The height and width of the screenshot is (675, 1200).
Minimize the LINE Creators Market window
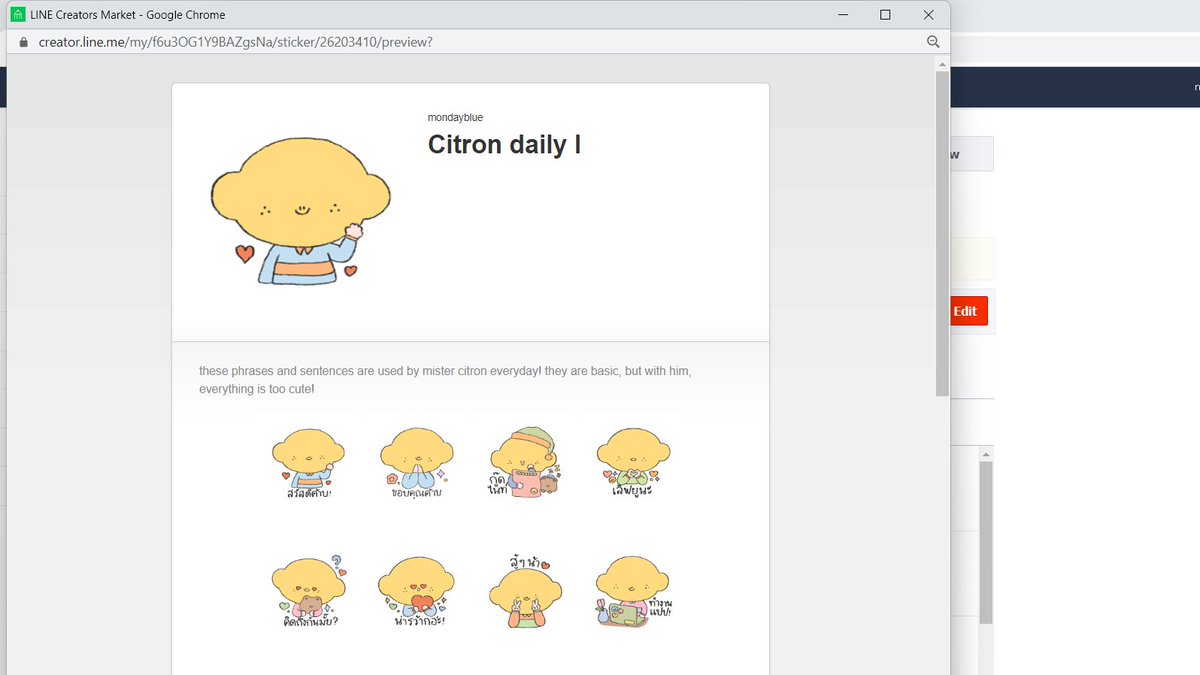[x=844, y=15]
